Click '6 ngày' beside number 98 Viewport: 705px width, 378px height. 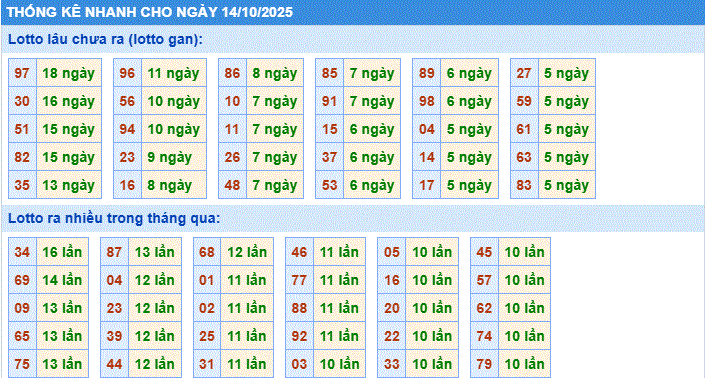coord(469,101)
